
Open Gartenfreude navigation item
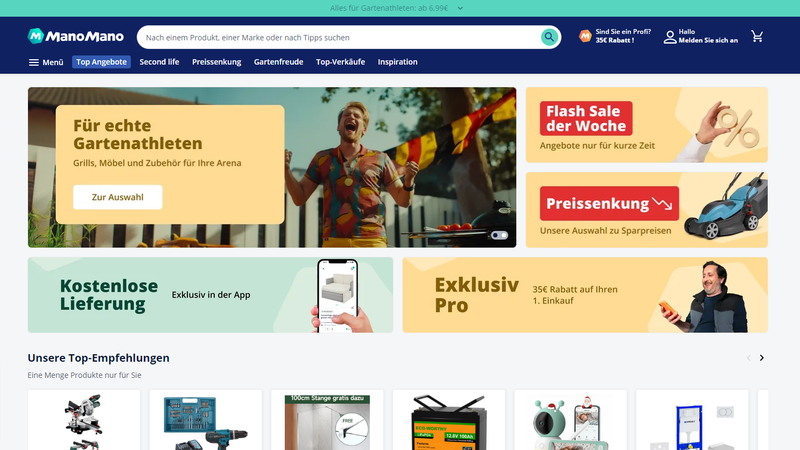click(x=279, y=62)
